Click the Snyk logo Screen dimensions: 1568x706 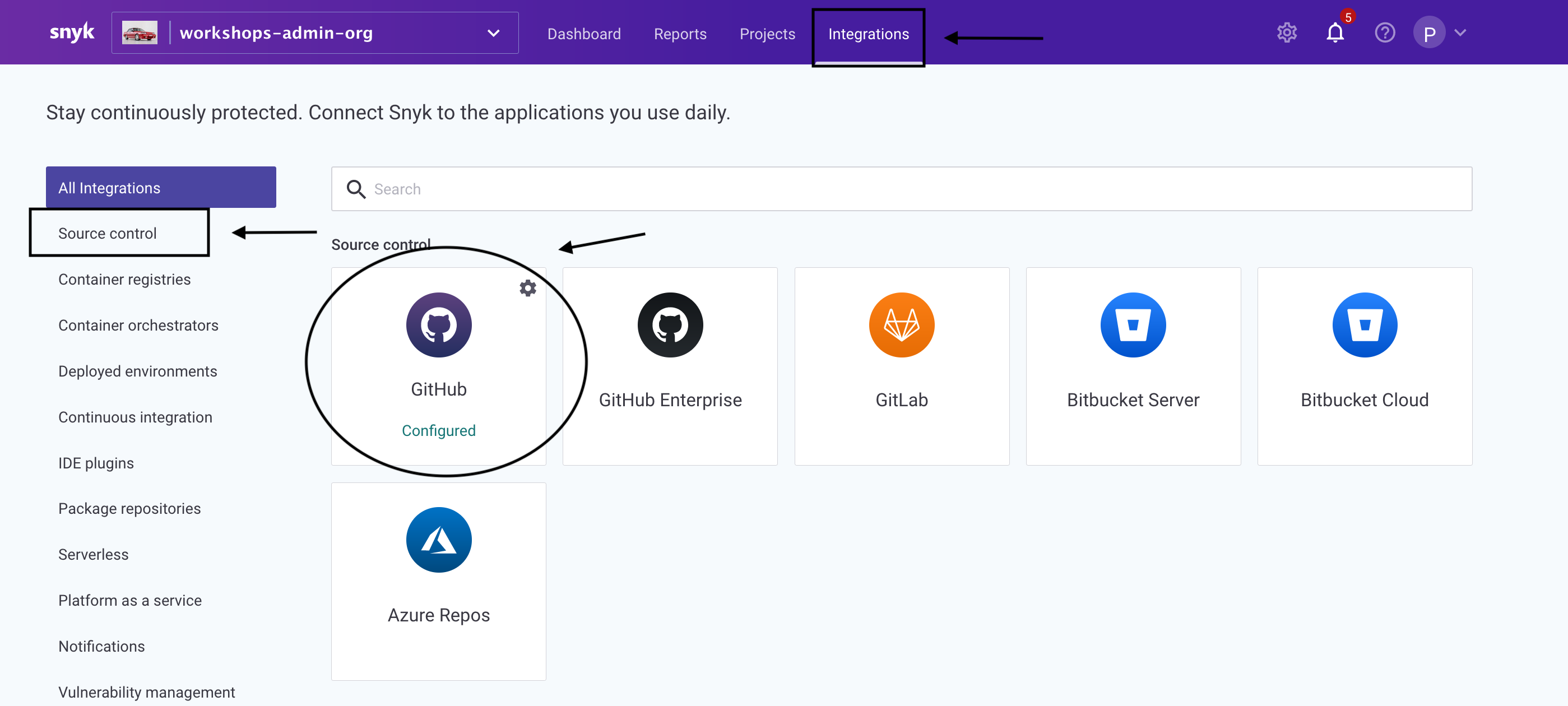tap(72, 32)
